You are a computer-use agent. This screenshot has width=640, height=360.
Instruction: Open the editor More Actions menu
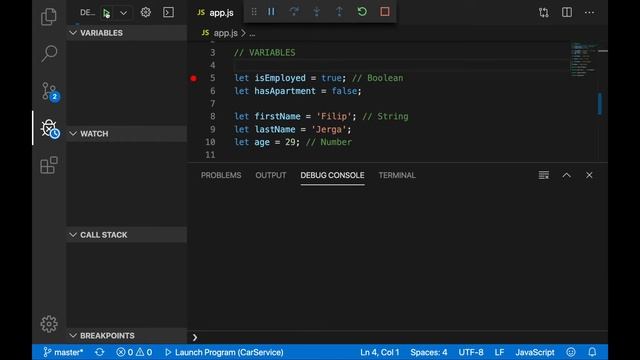point(589,13)
